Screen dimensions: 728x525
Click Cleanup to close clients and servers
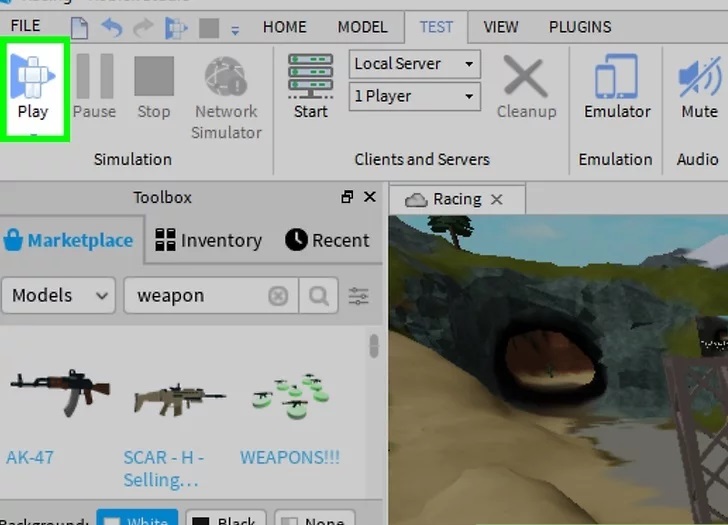(x=526, y=87)
